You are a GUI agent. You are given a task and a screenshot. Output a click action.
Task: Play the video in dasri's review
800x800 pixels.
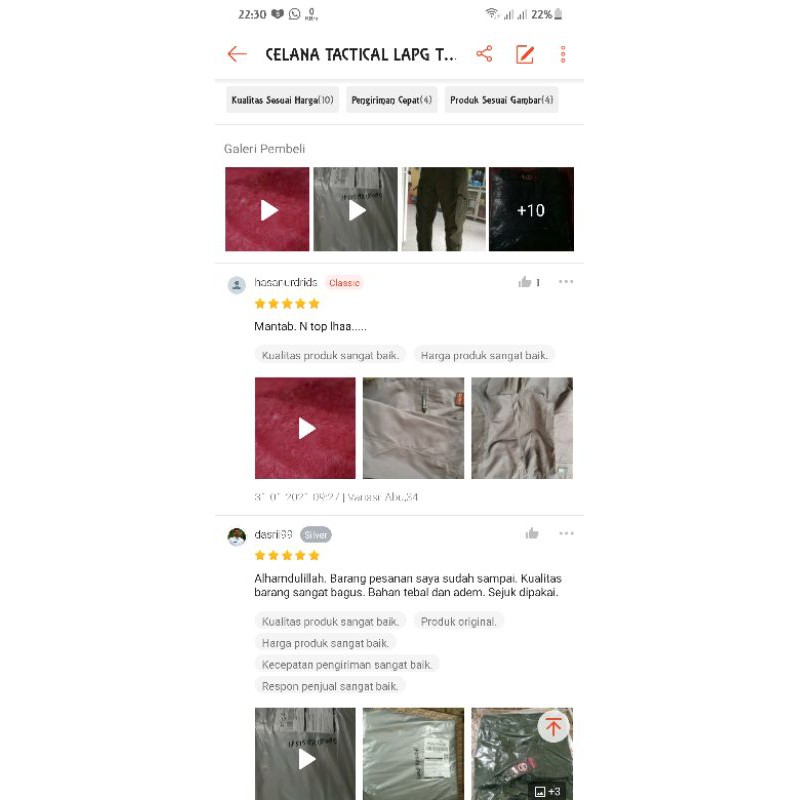tap(305, 754)
